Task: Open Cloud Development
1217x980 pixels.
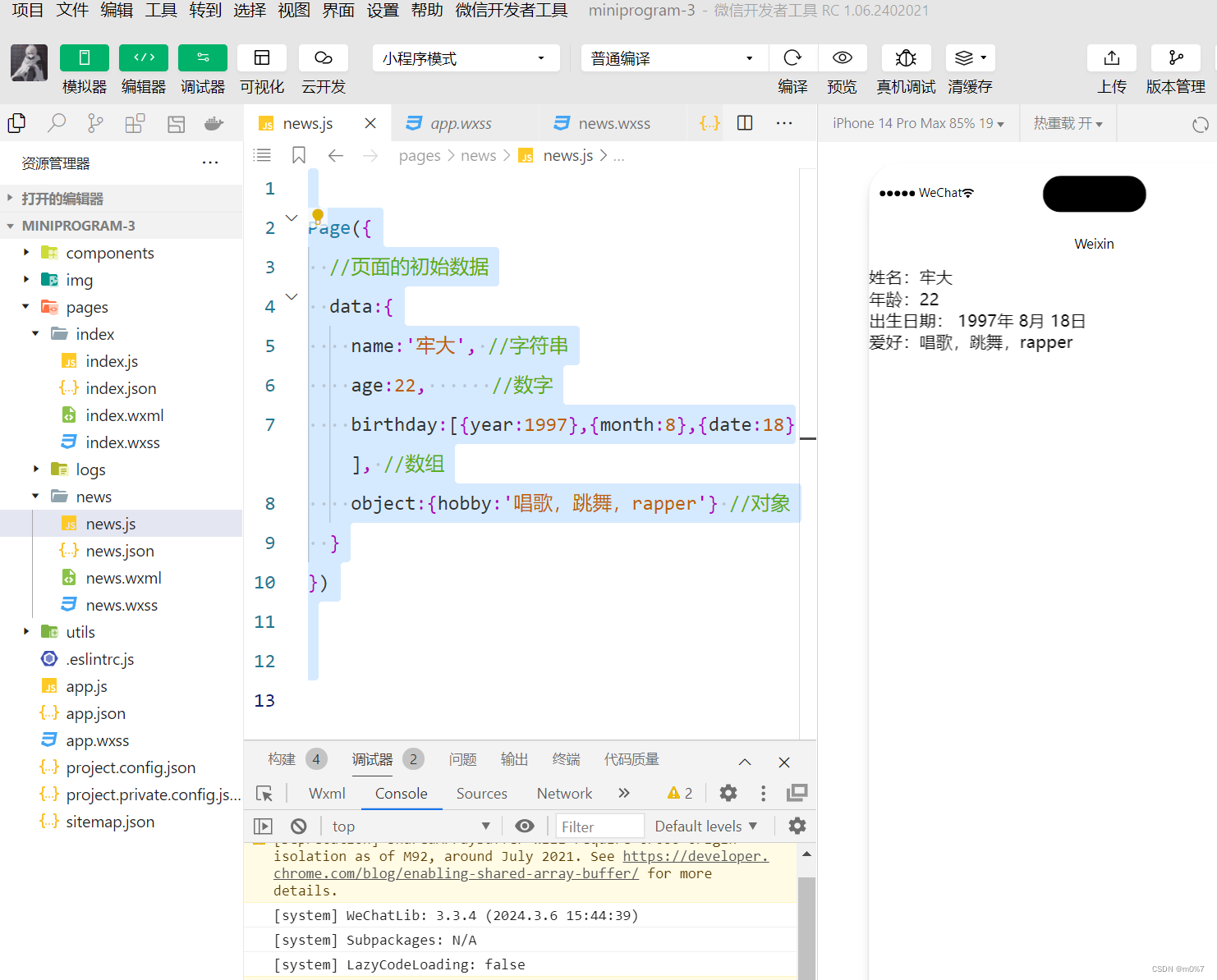Action: 324,58
